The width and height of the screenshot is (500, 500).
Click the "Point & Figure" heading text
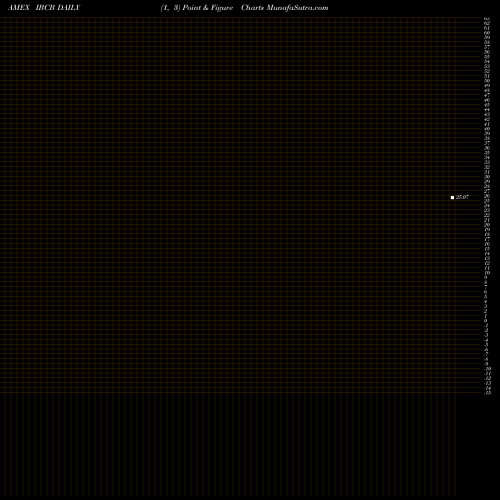208,8
